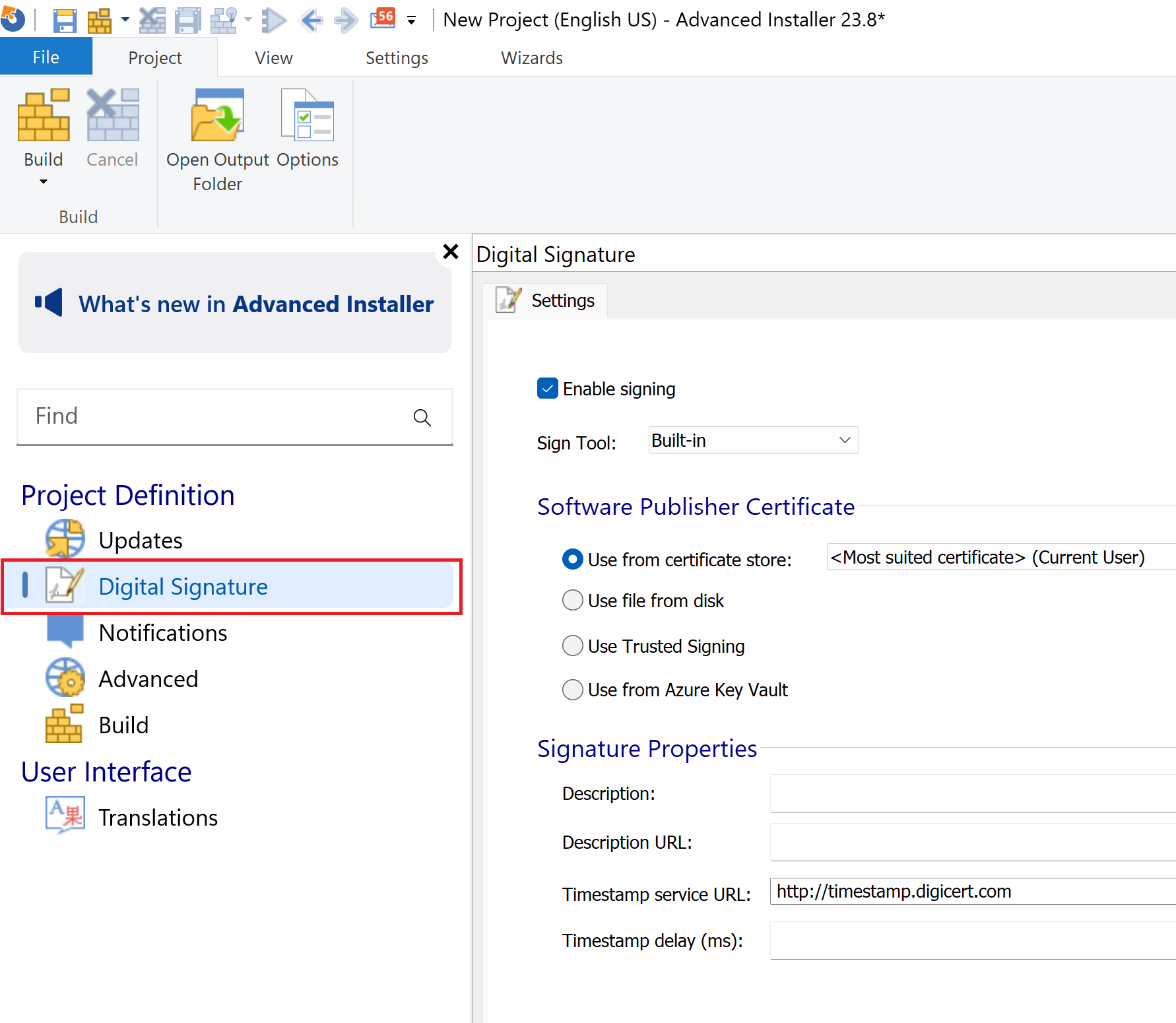This screenshot has width=1176, height=1023.
Task: Click into the Description input field
Action: 973,793
